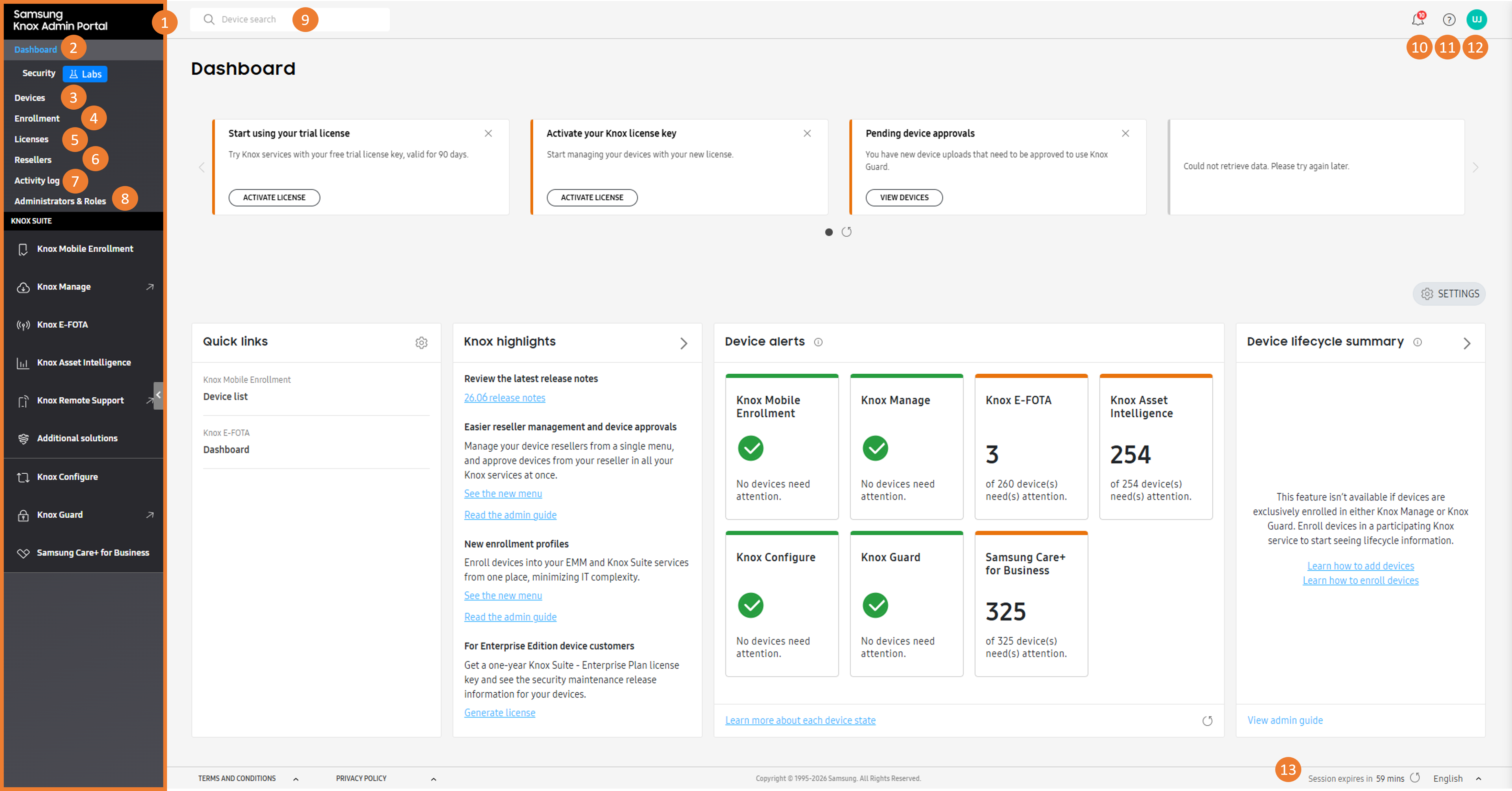Open the UJ user account avatar
The height and width of the screenshot is (791, 1512).
1476,19
